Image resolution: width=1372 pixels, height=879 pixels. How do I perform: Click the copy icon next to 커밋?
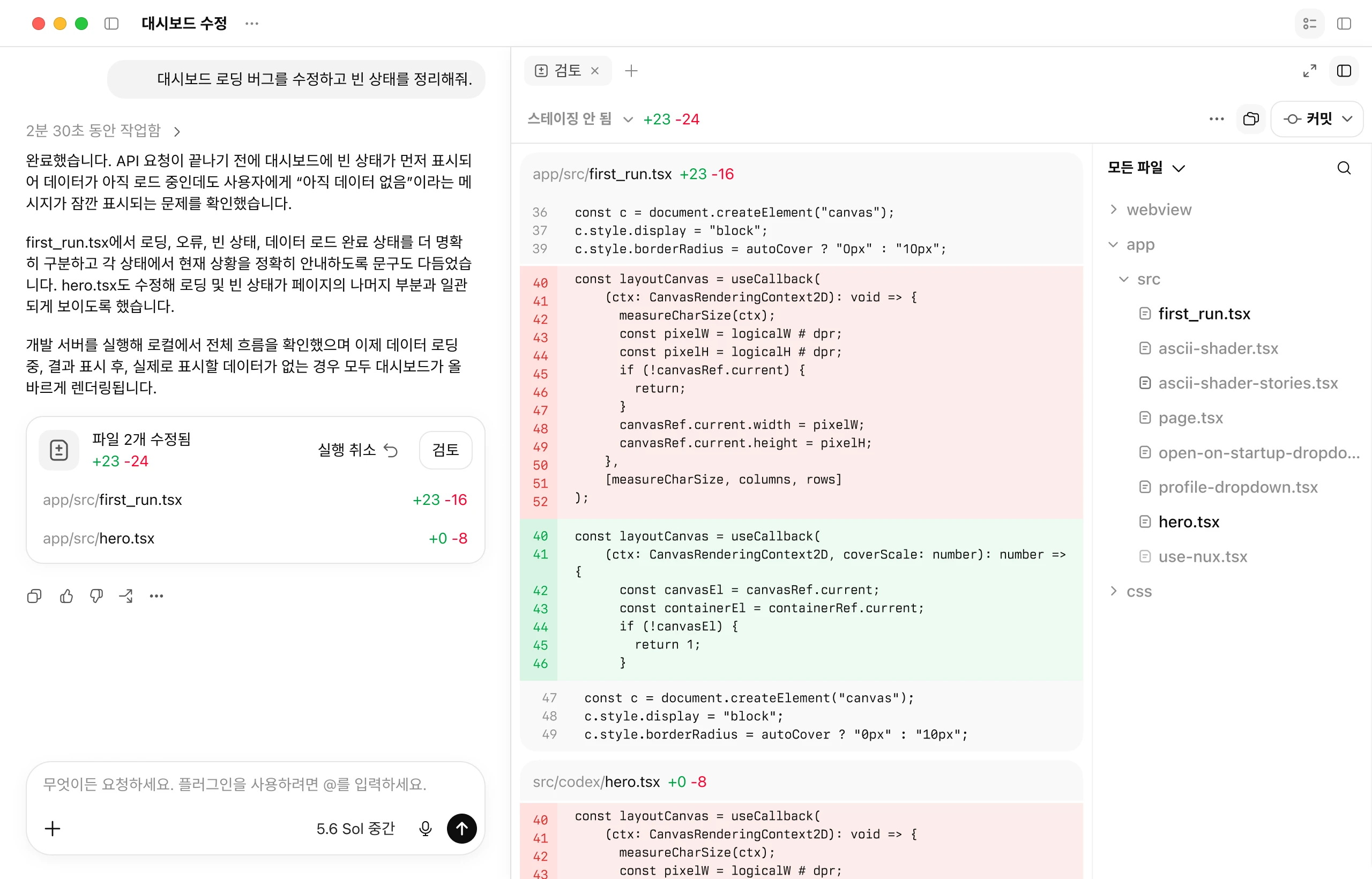(1251, 119)
